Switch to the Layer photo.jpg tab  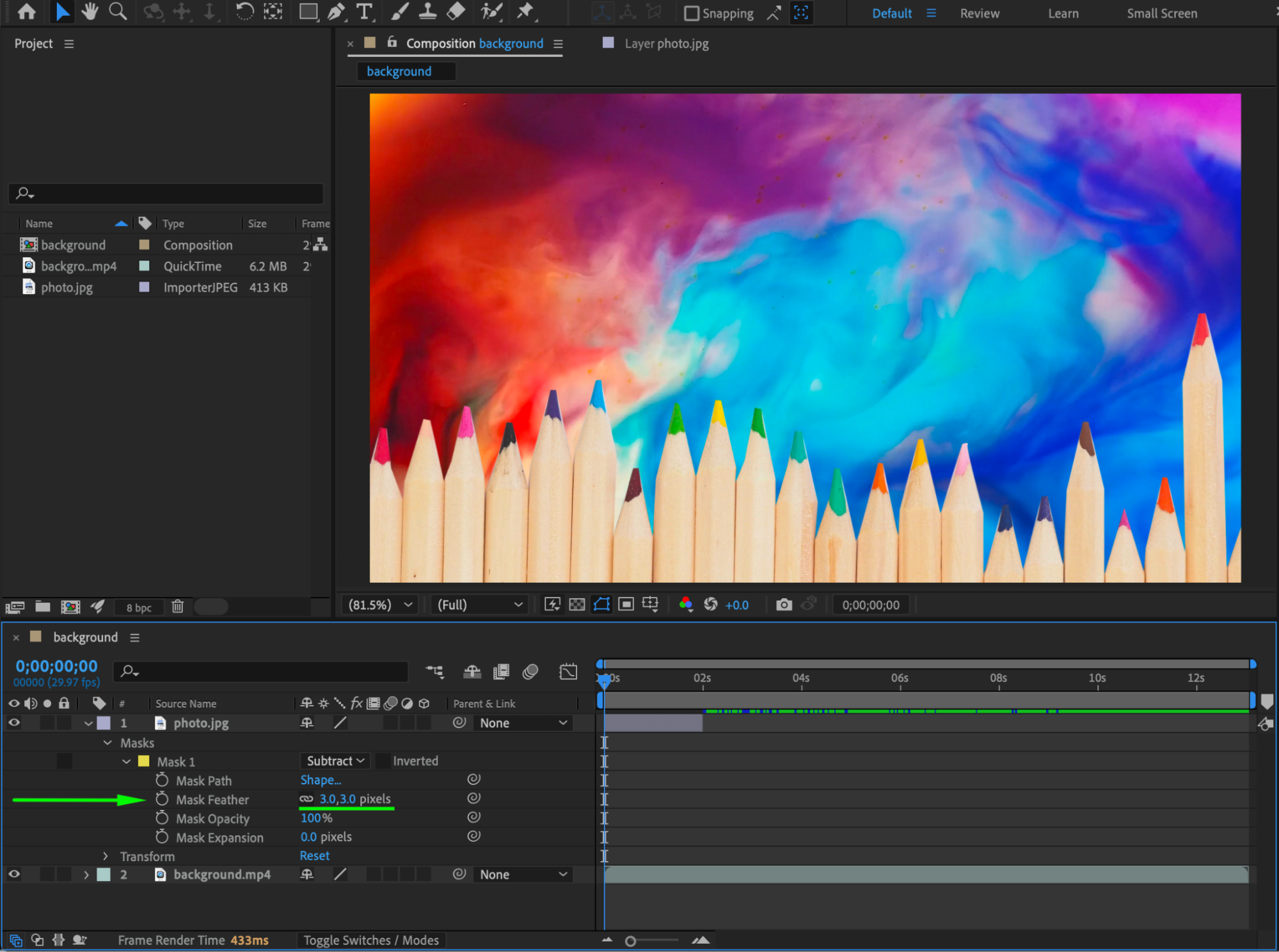pyautogui.click(x=665, y=44)
